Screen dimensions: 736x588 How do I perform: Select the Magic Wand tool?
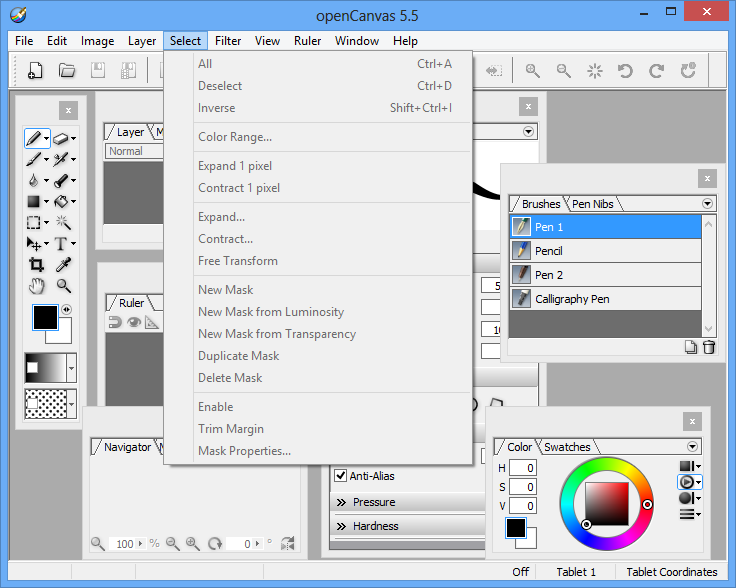click(63, 222)
